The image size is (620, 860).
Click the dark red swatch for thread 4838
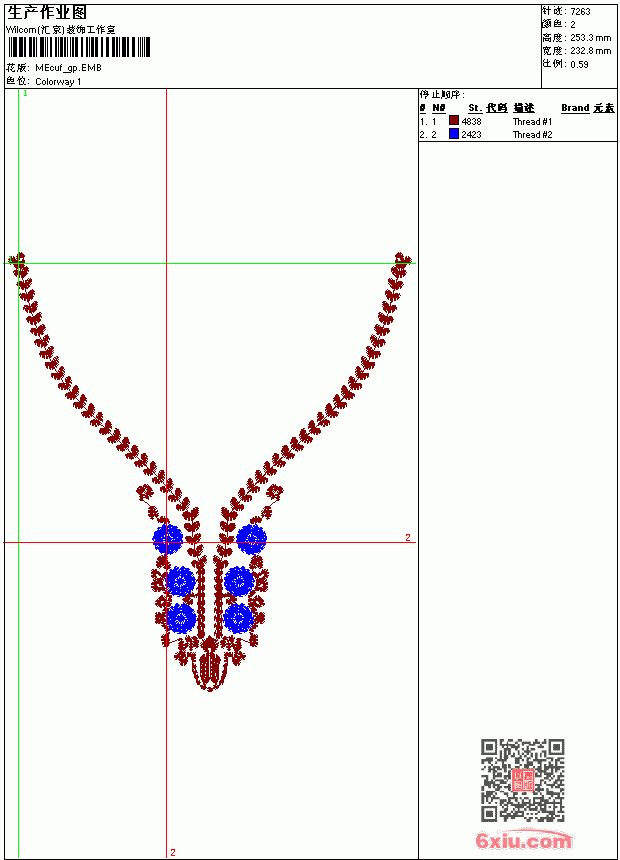pyautogui.click(x=454, y=121)
